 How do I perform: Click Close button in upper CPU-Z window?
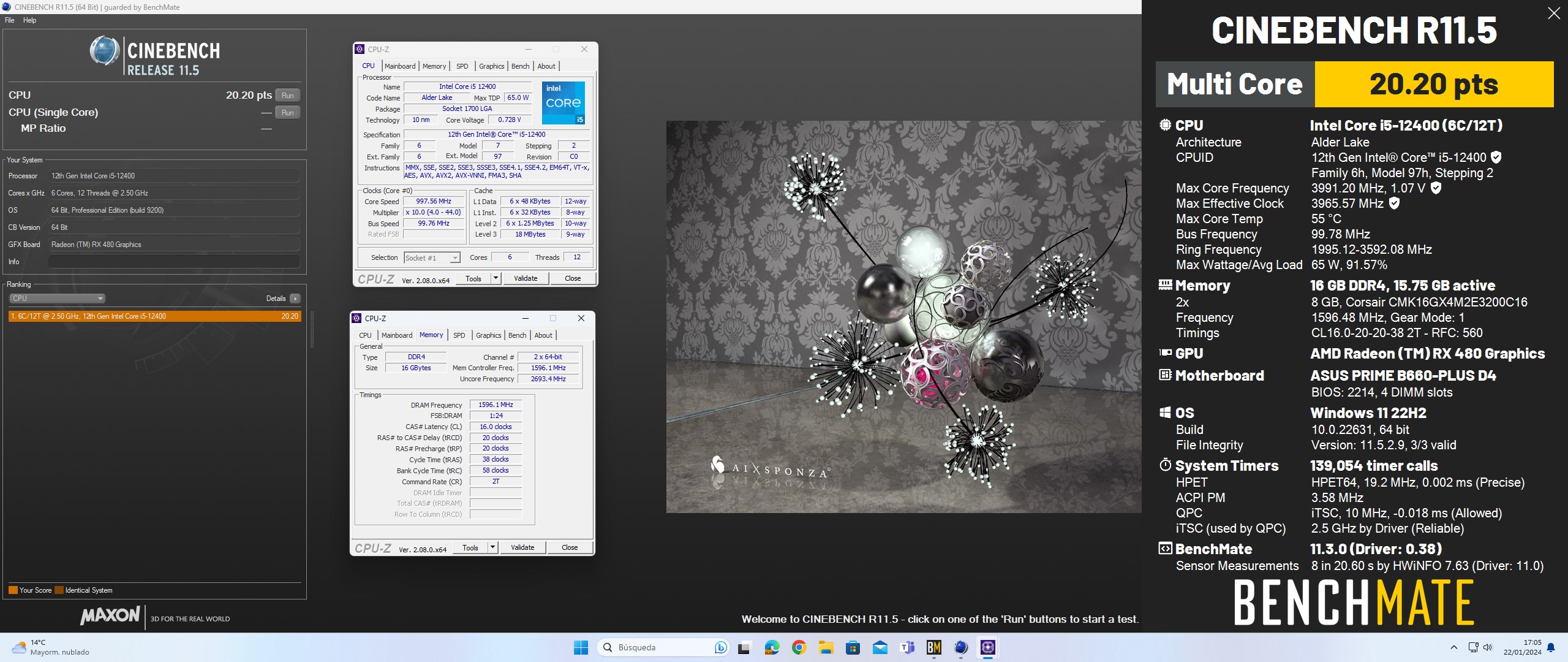click(573, 278)
